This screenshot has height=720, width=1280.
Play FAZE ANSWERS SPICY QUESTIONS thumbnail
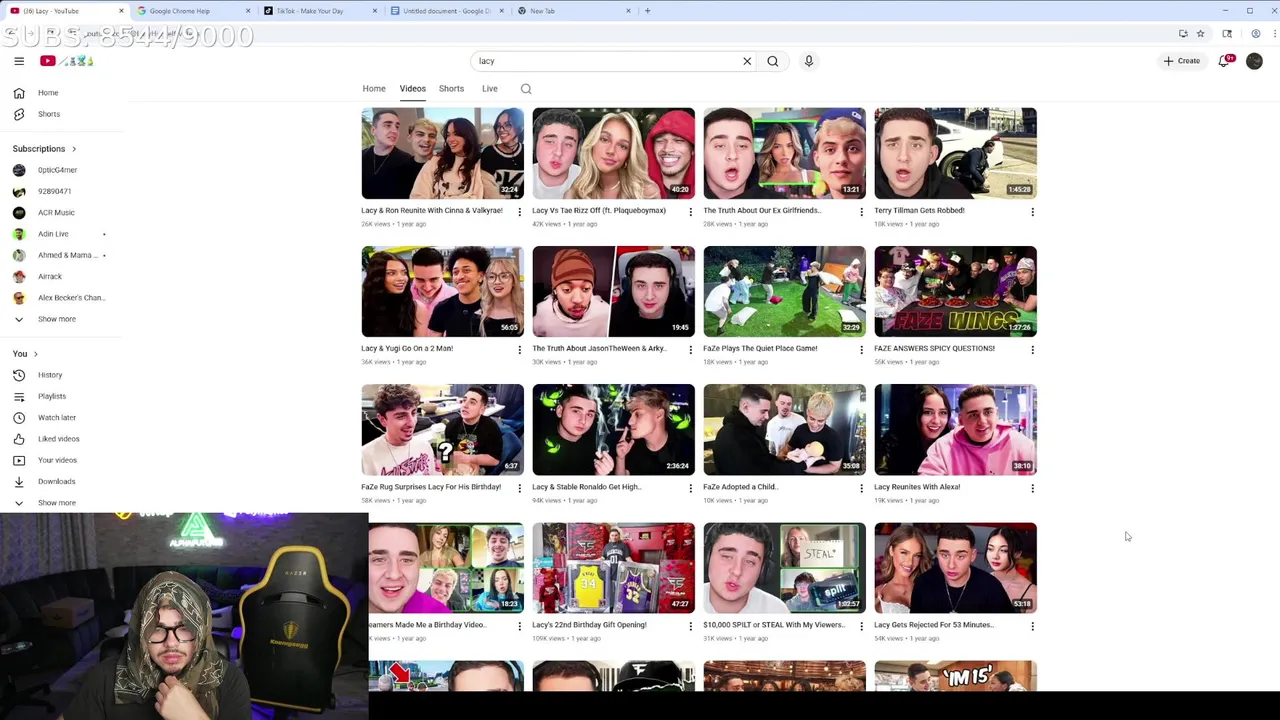pyautogui.click(x=955, y=291)
